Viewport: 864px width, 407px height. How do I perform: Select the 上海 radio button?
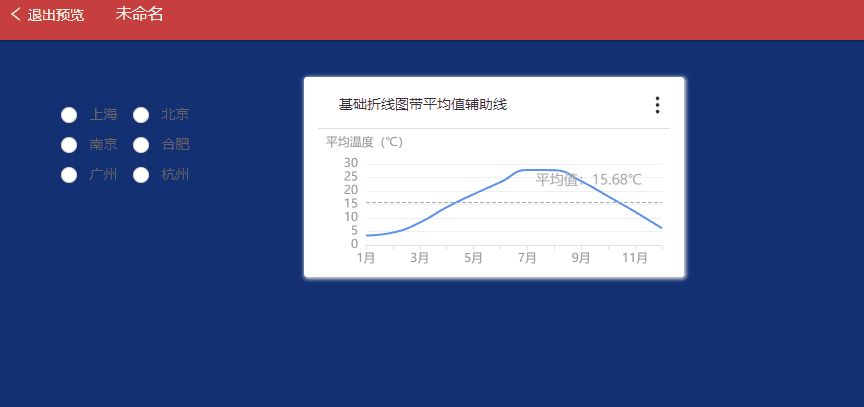(69, 114)
